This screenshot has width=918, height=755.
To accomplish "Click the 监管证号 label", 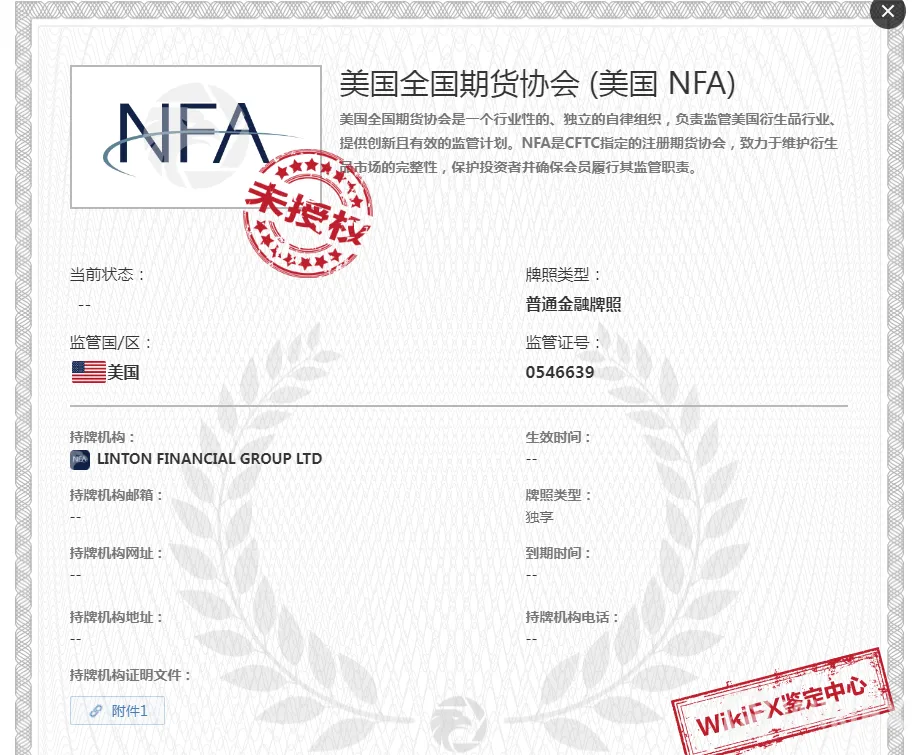I will point(563,342).
